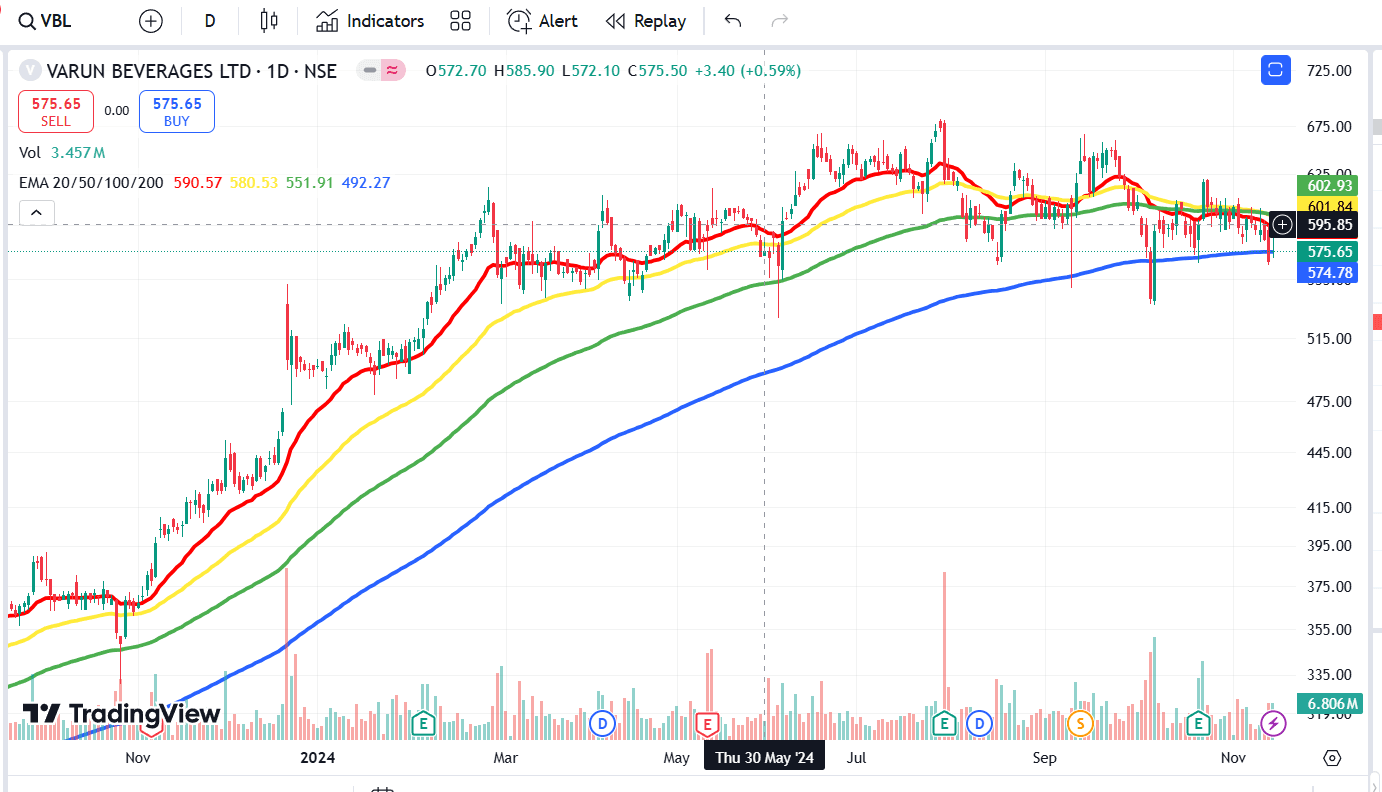Click the 445.00 price scale label
Image resolution: width=1382 pixels, height=792 pixels.
pos(1329,453)
